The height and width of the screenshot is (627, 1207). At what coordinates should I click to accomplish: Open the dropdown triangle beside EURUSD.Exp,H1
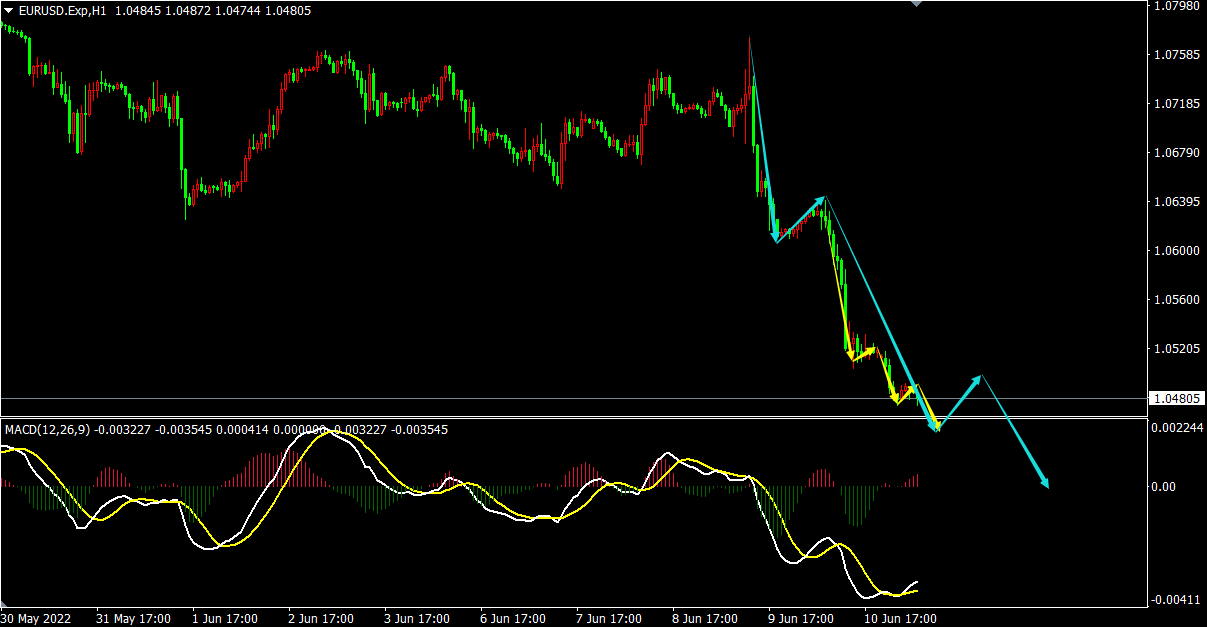[9, 10]
